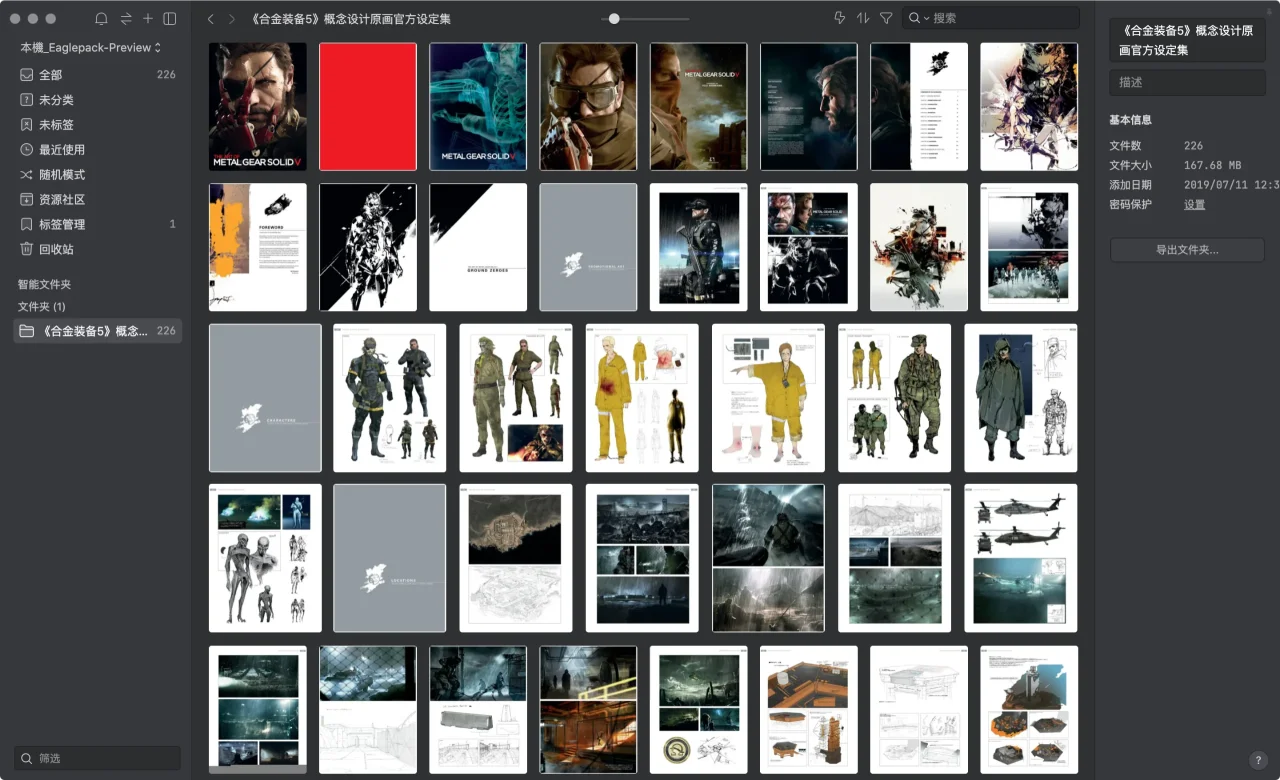Select the table of contents page thumbnail

coord(919,107)
